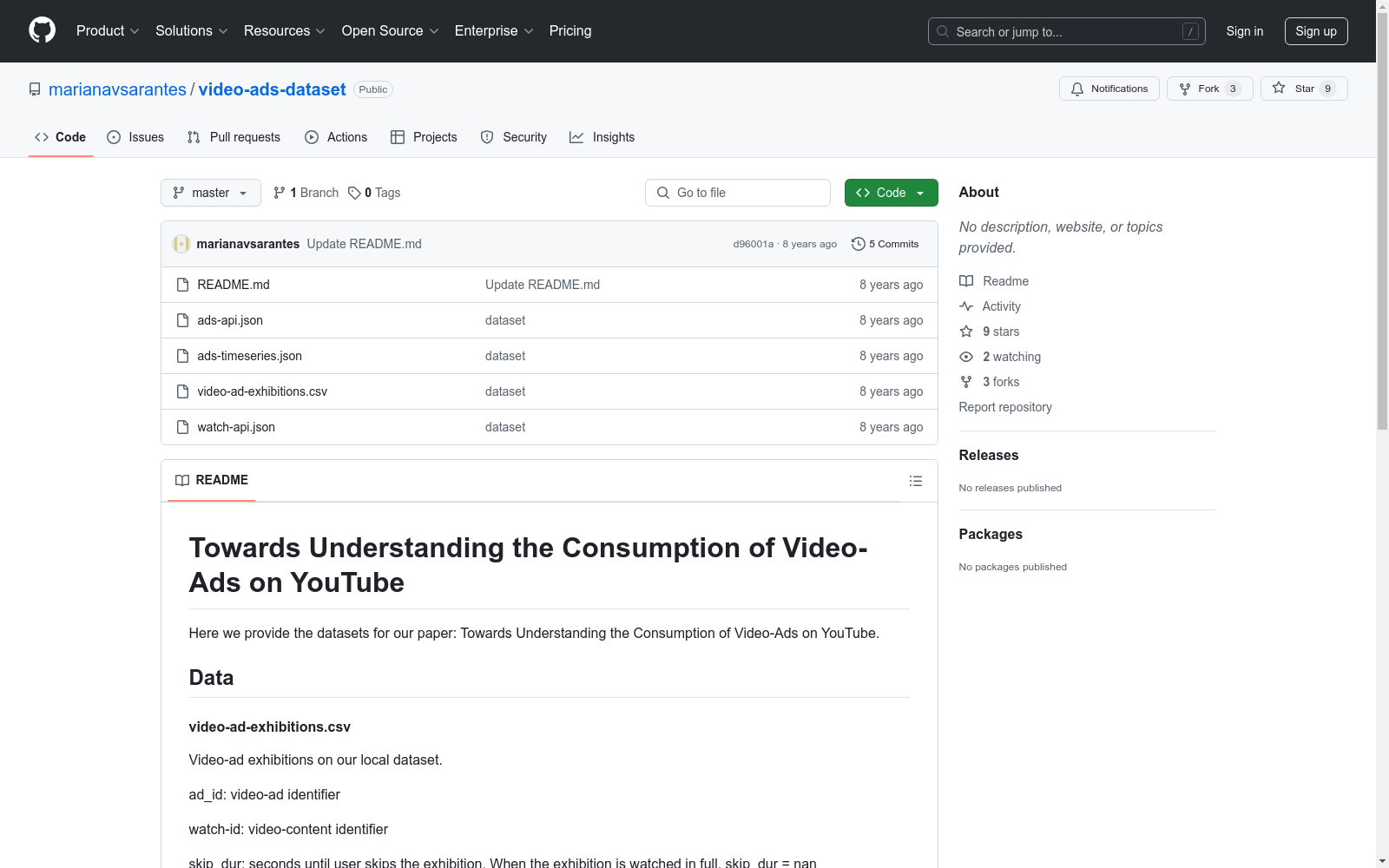This screenshot has height=868, width=1389.
Task: Switch to the Code tab
Action: coord(61,137)
